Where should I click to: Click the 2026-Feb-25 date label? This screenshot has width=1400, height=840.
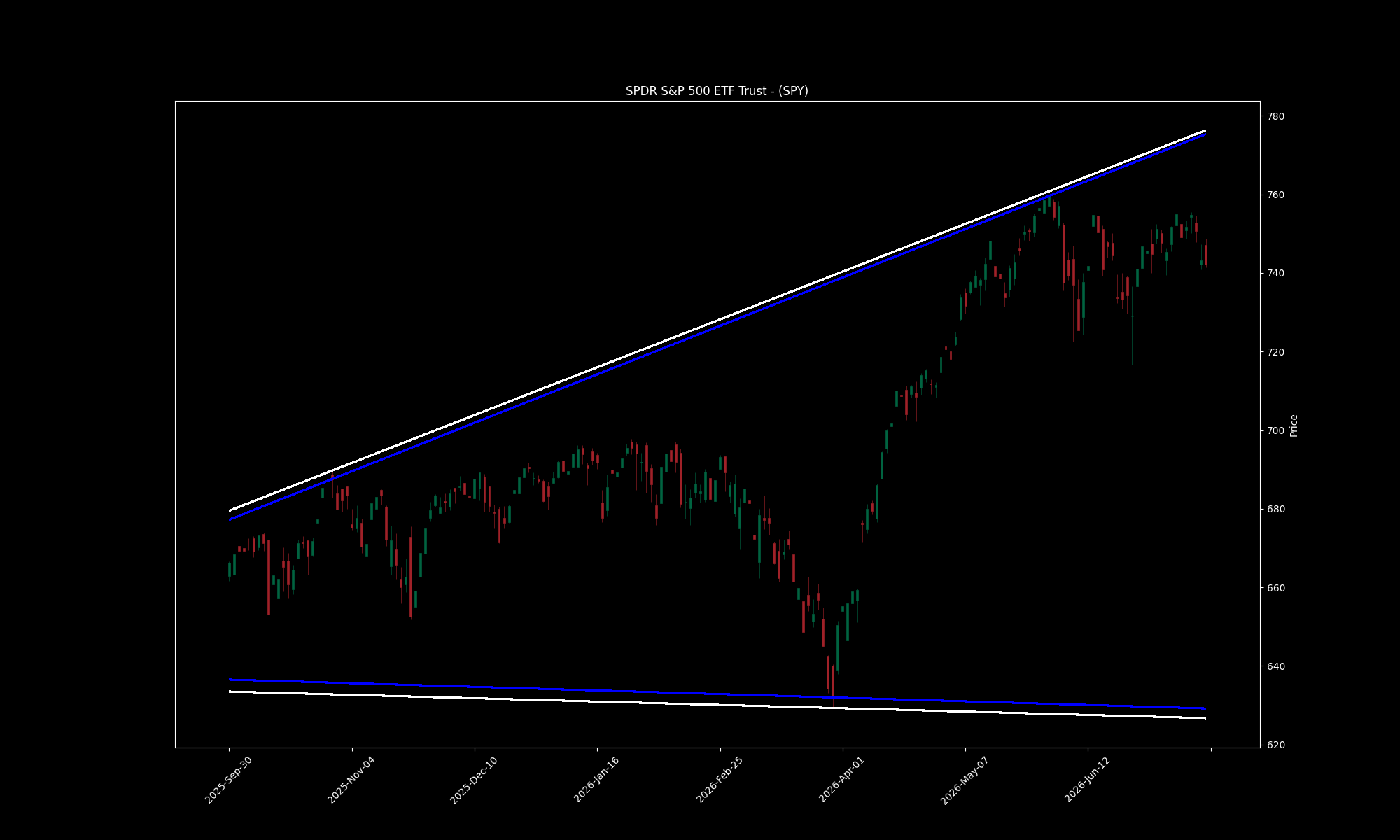(x=720, y=780)
